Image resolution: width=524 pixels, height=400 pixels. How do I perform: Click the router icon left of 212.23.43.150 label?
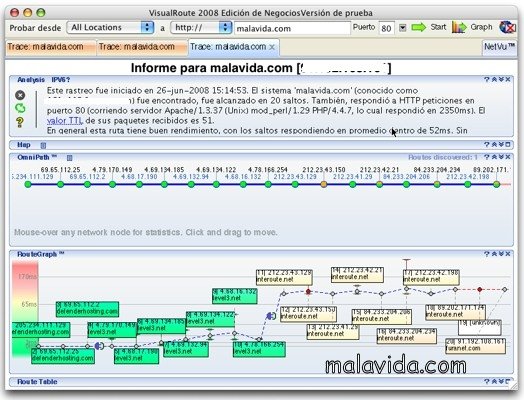271,316
